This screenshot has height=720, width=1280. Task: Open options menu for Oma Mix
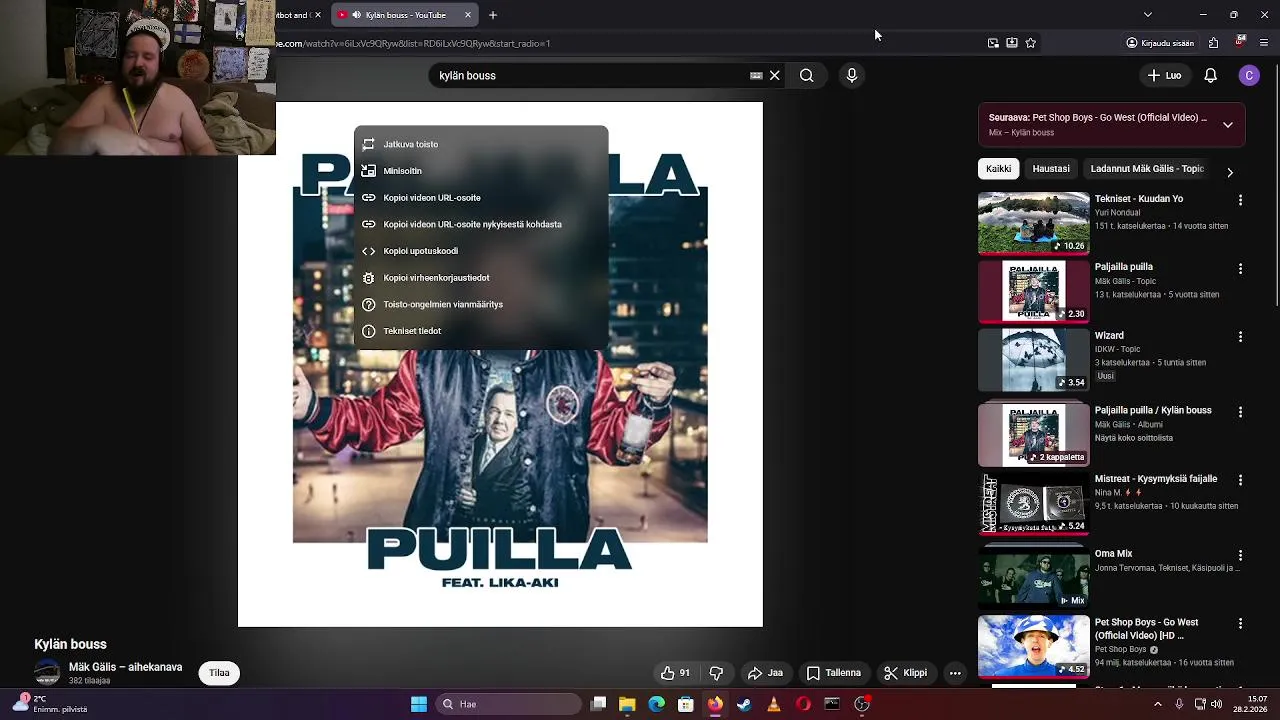point(1240,555)
